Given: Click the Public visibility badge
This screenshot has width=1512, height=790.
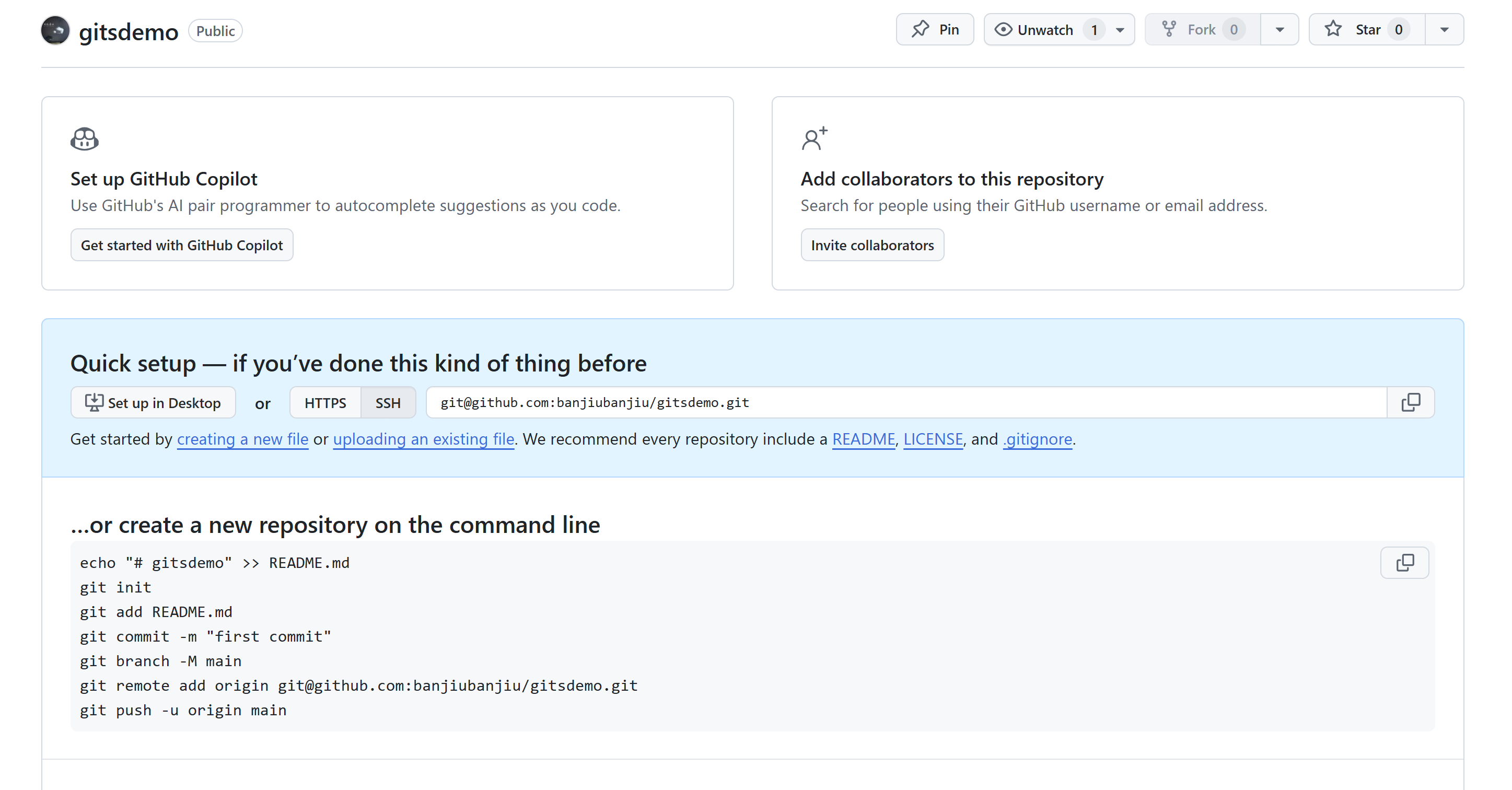Looking at the screenshot, I should click(215, 31).
